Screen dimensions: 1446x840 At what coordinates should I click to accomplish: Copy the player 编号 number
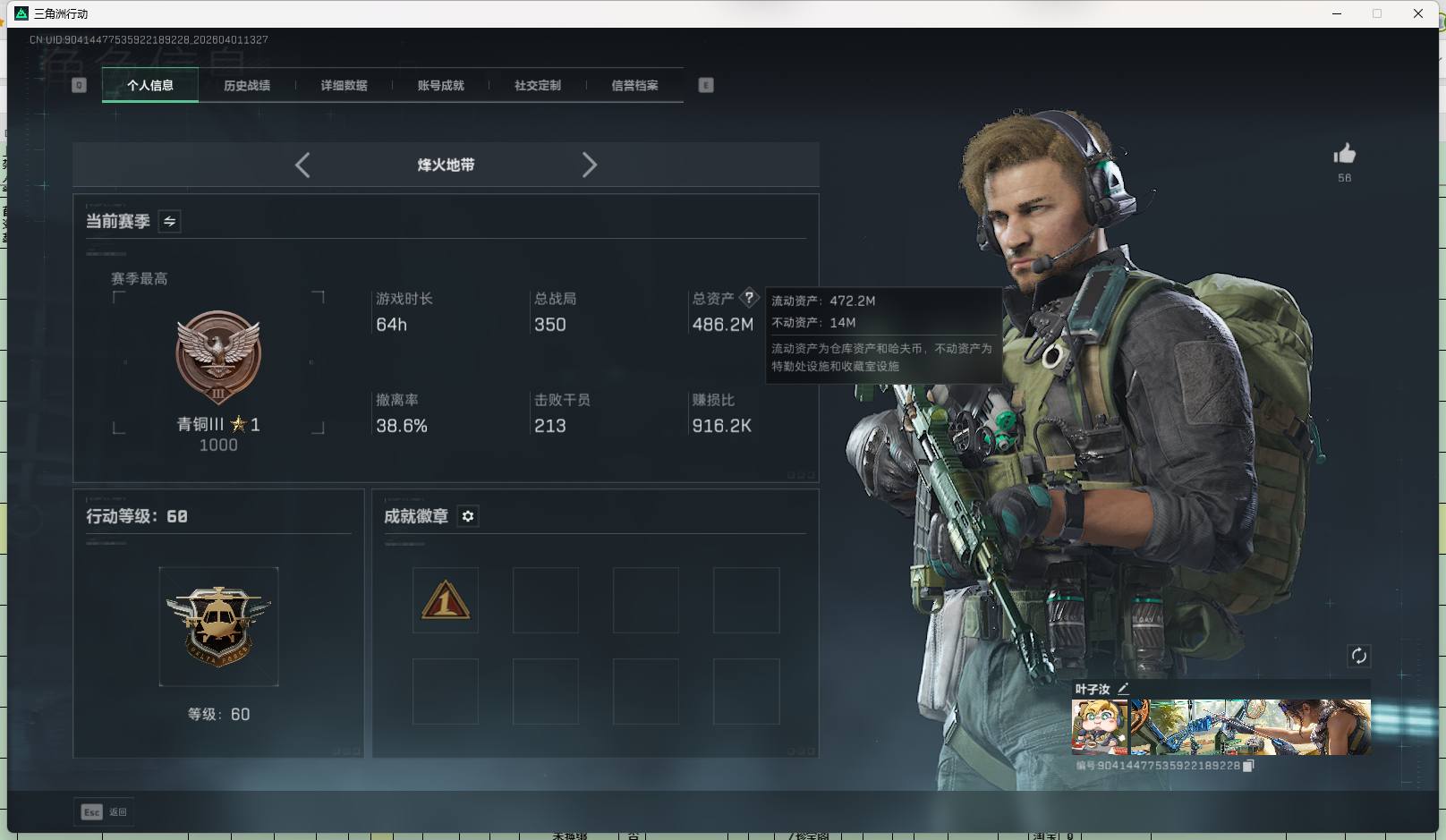1248,766
